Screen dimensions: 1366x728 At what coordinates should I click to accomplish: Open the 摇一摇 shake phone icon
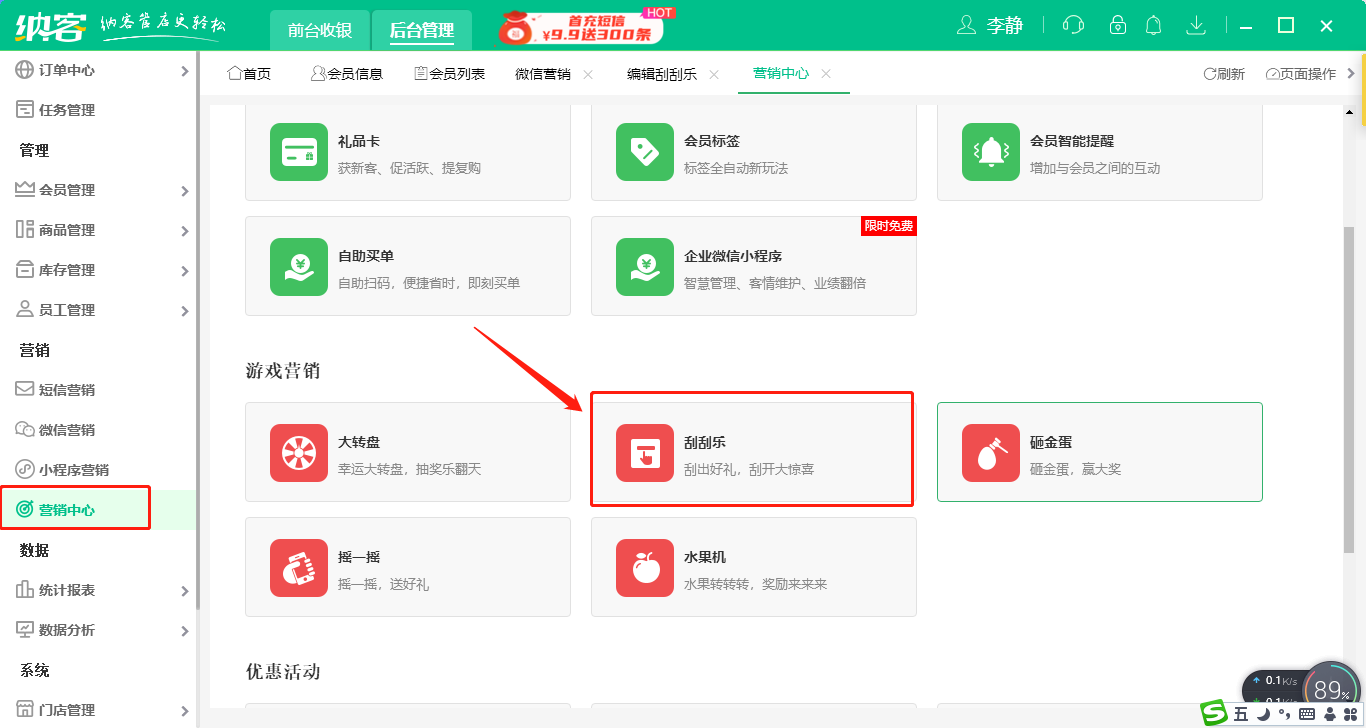[299, 568]
